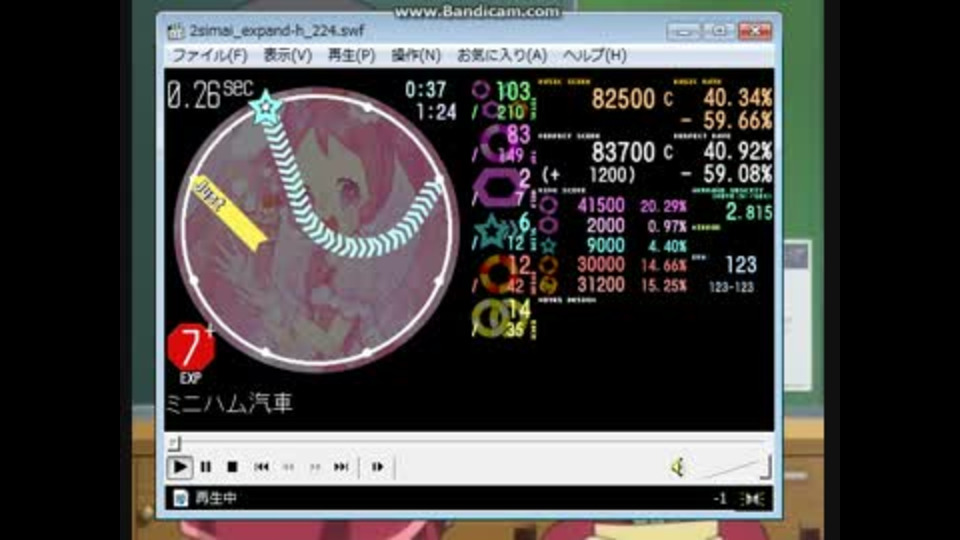This screenshot has width=960, height=540.
Task: Open the ファイル(F) menu
Action: click(x=209, y=56)
